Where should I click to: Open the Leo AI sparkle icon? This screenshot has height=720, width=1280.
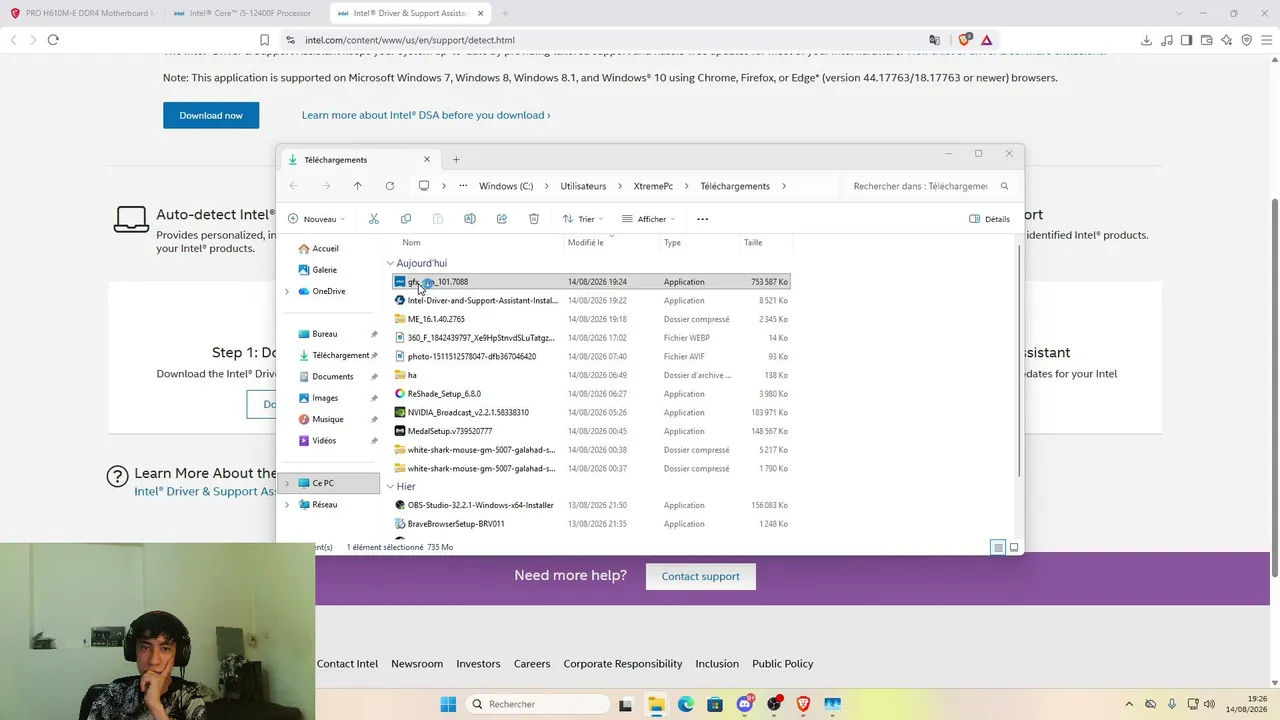tap(1226, 40)
